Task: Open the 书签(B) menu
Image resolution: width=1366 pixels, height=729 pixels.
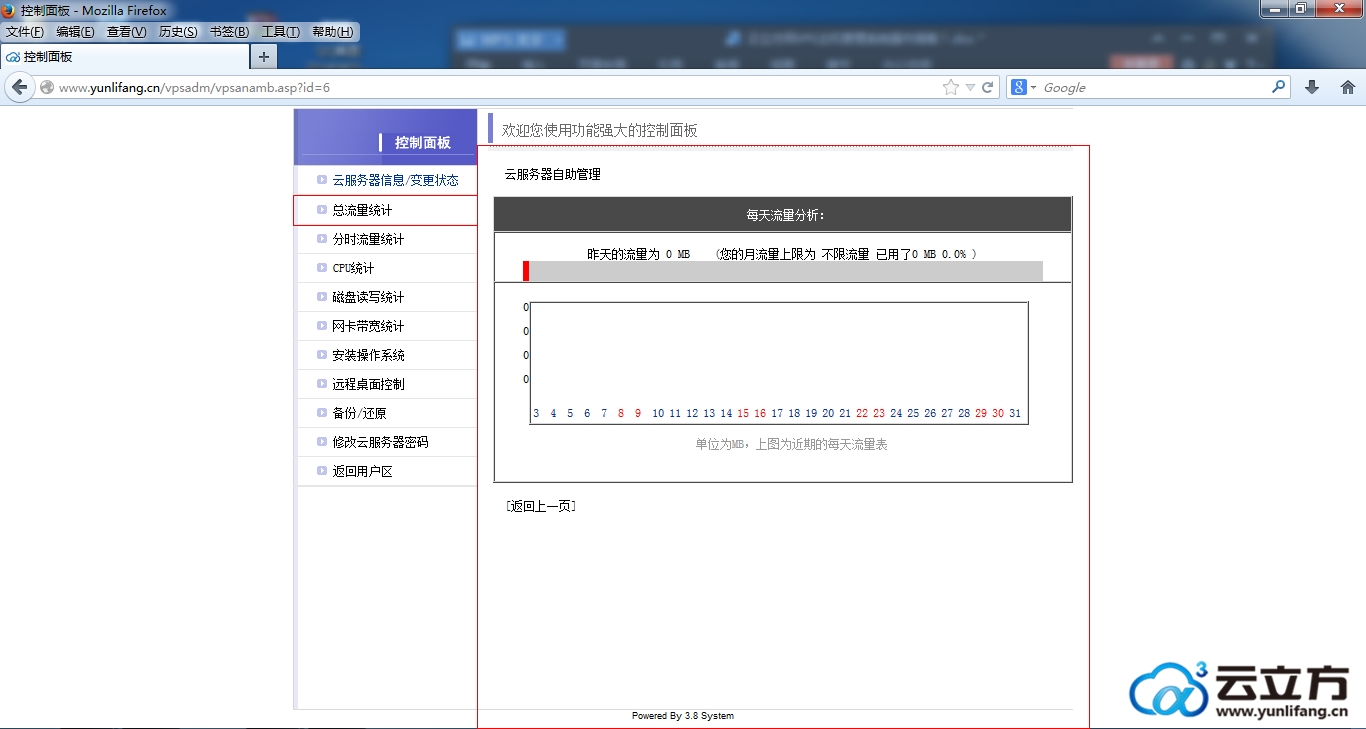Action: coord(229,32)
